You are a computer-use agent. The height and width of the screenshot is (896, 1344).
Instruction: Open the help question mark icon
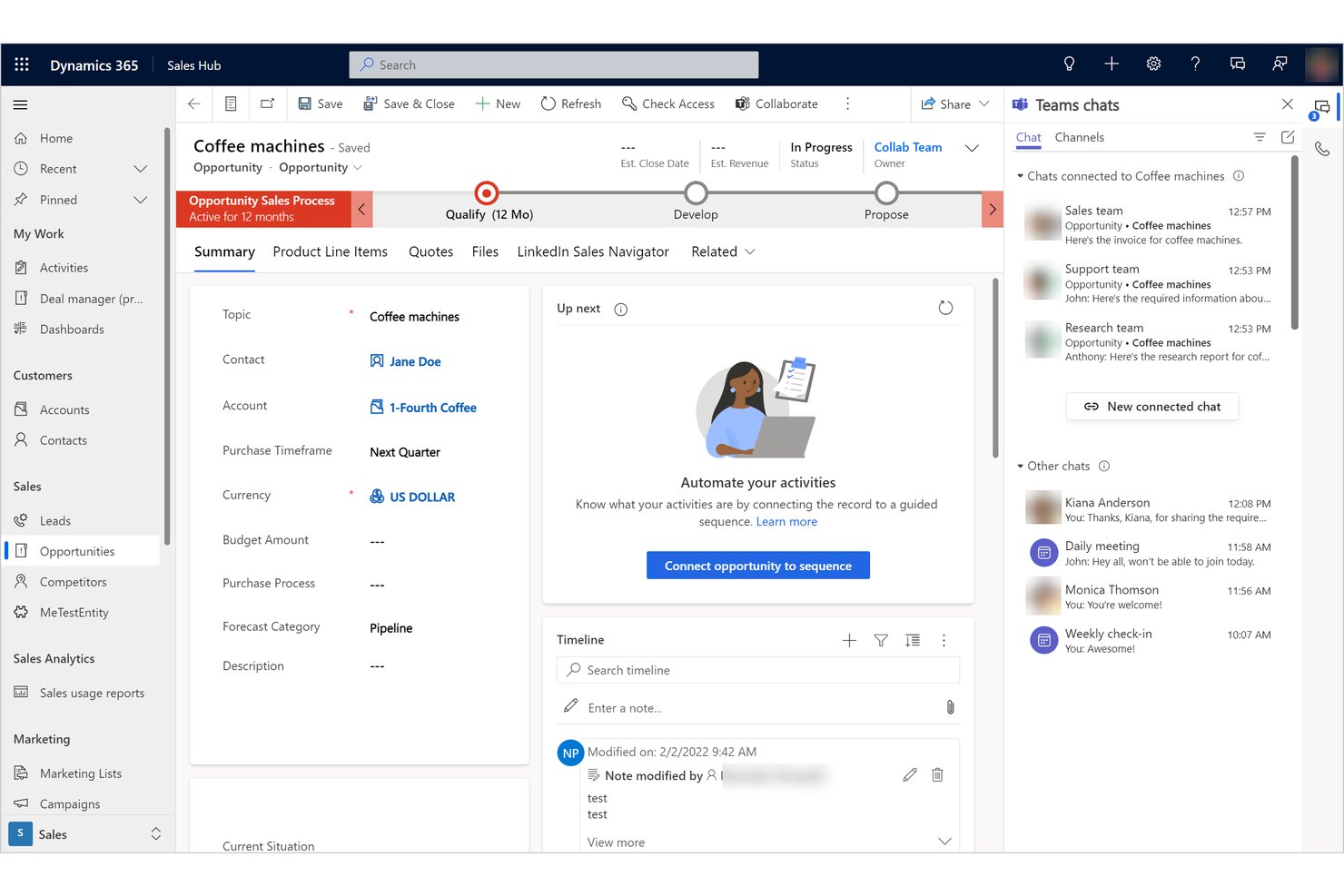(1195, 64)
